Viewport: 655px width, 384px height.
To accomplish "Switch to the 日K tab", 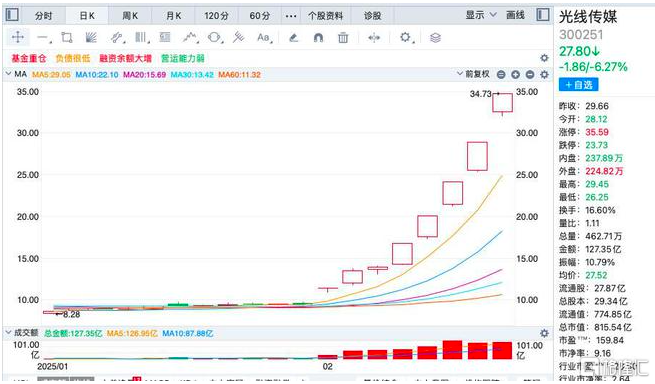I will coord(87,16).
